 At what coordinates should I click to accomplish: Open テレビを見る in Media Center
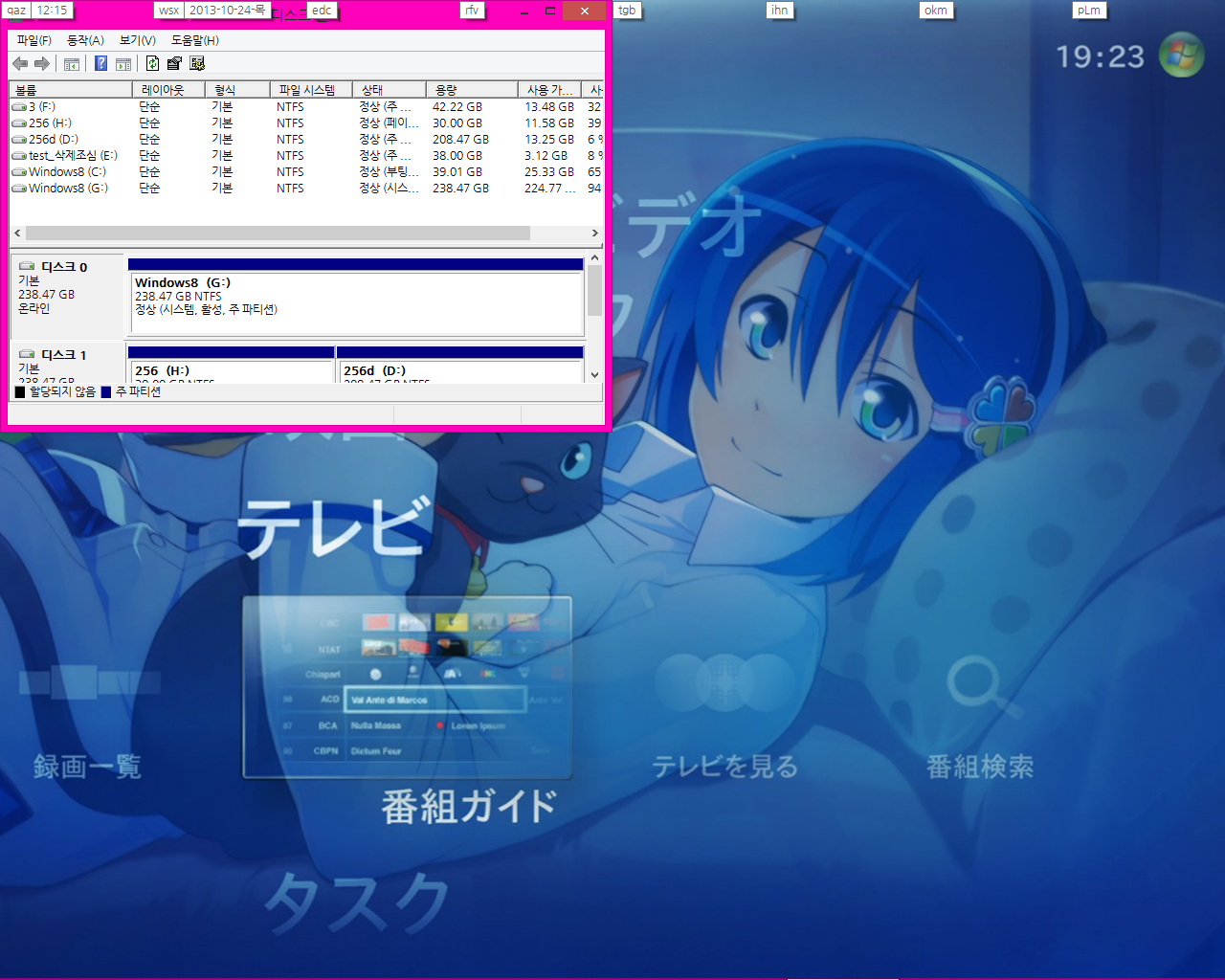725,767
